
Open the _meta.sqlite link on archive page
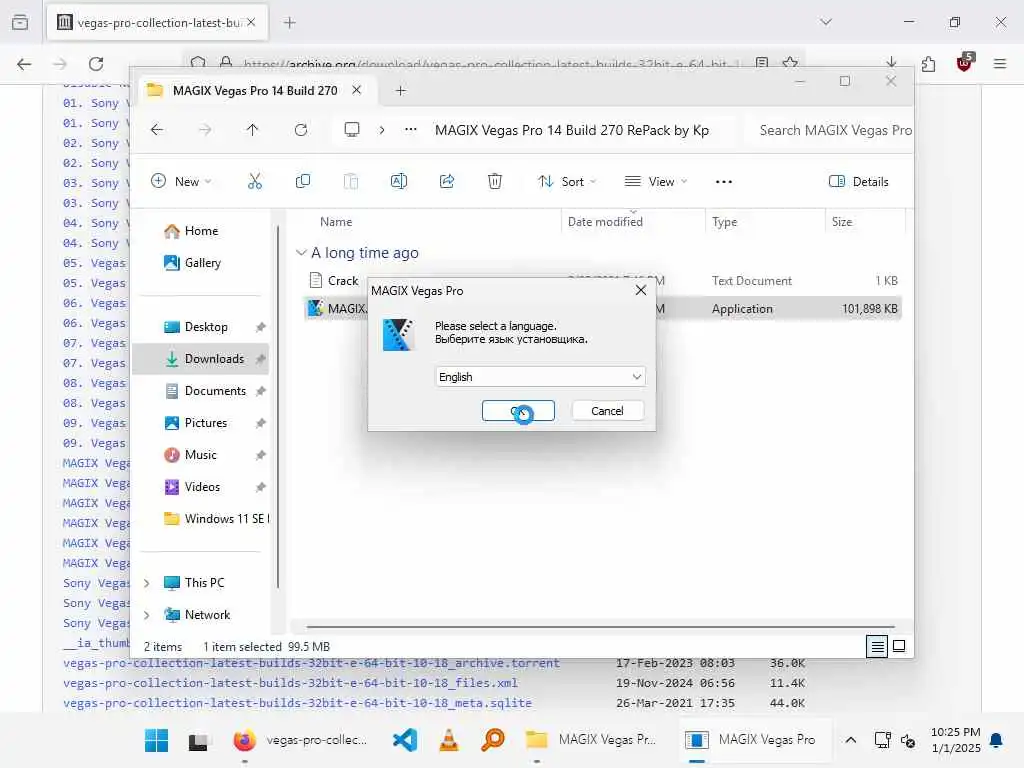click(x=297, y=703)
